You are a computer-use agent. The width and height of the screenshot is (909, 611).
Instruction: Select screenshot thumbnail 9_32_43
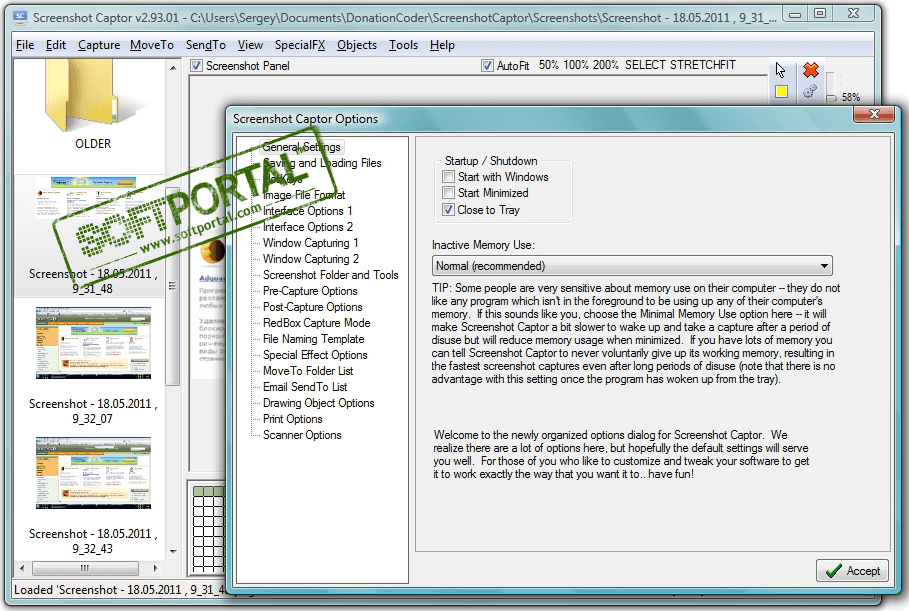pyautogui.click(x=93, y=473)
